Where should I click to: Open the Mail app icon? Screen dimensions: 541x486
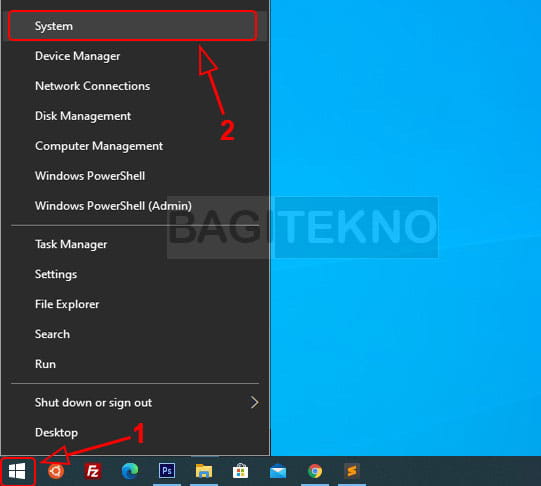(x=278, y=472)
